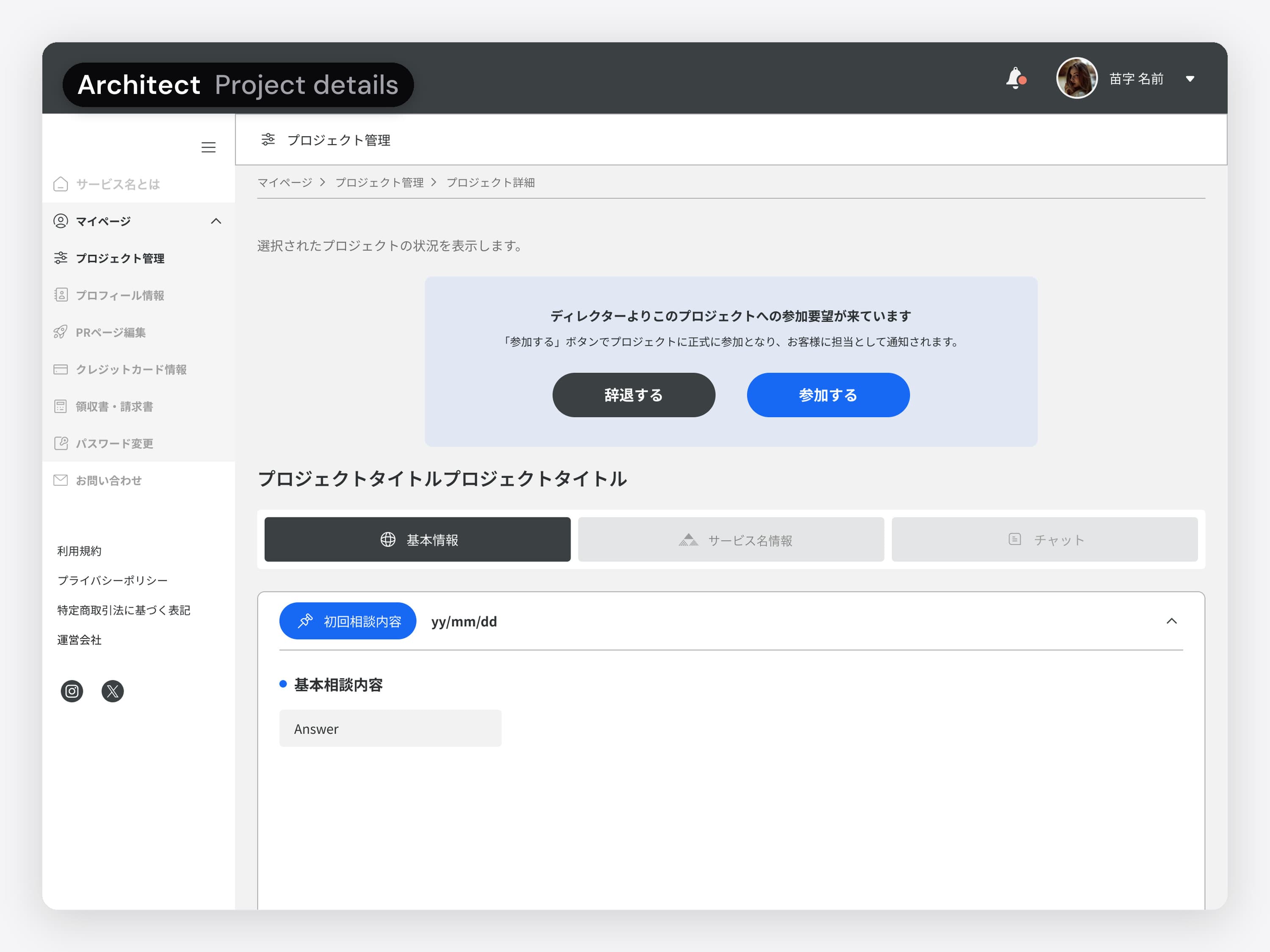Click the sliders icon in the page header

tap(268, 140)
